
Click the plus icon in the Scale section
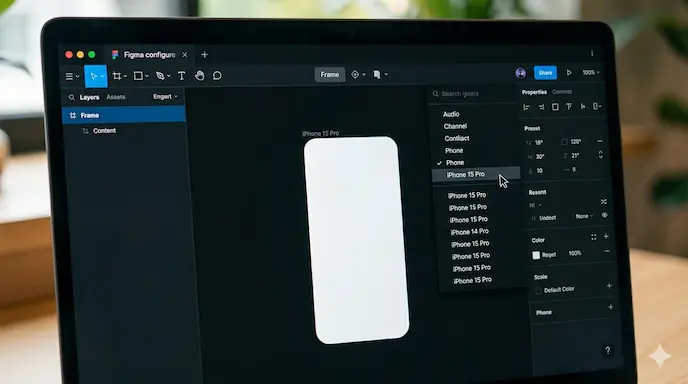(609, 286)
